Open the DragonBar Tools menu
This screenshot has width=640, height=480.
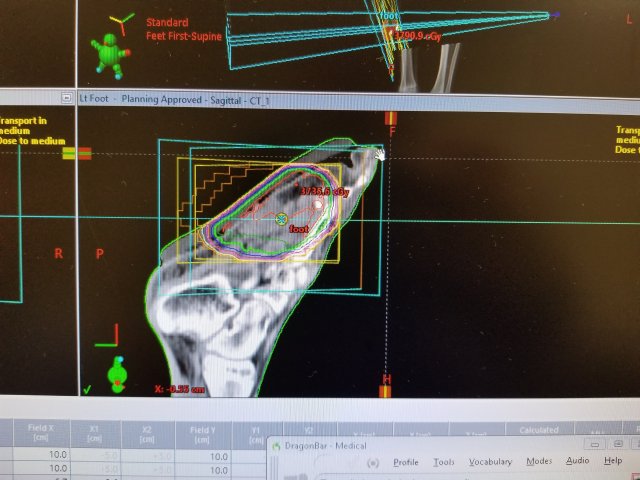[443, 462]
